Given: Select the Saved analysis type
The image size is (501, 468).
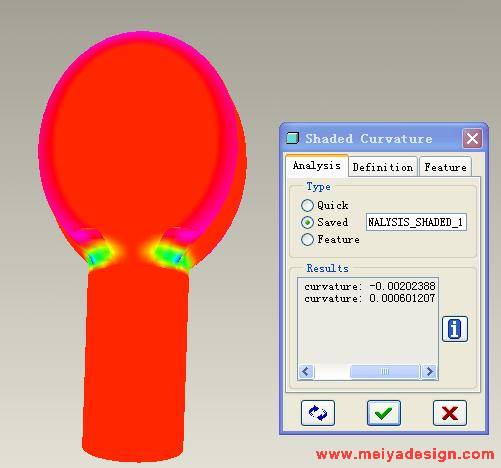Looking at the screenshot, I should pyautogui.click(x=307, y=222).
